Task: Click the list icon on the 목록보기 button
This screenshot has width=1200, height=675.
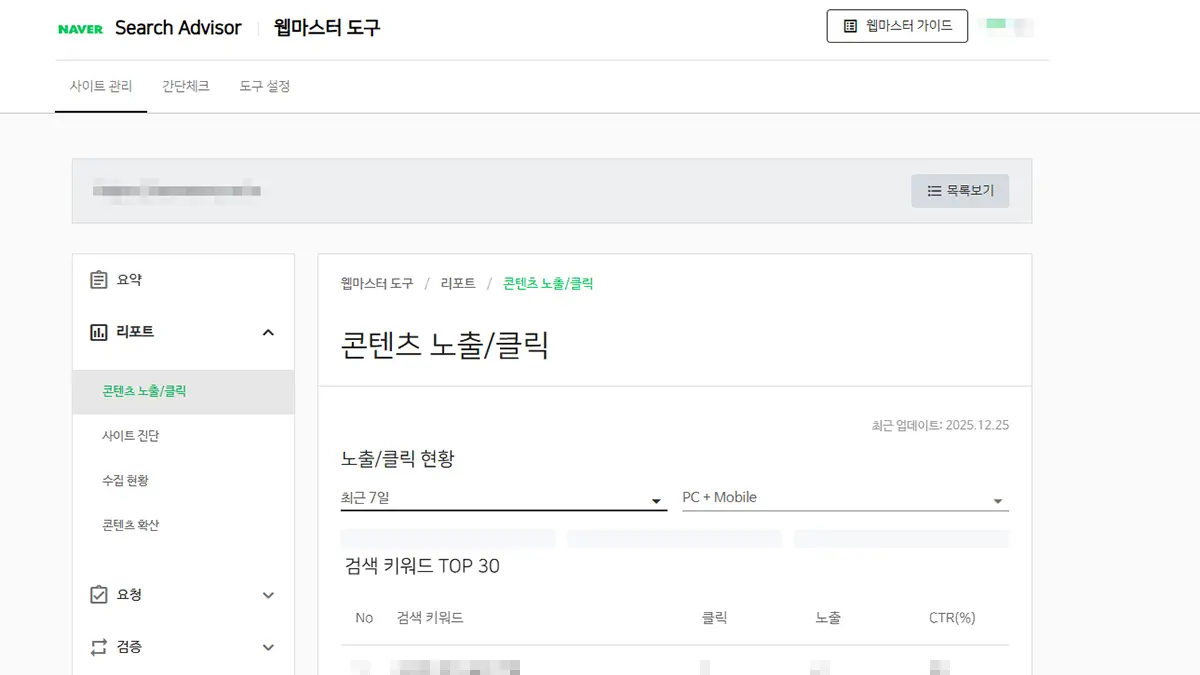Action: pos(934,190)
